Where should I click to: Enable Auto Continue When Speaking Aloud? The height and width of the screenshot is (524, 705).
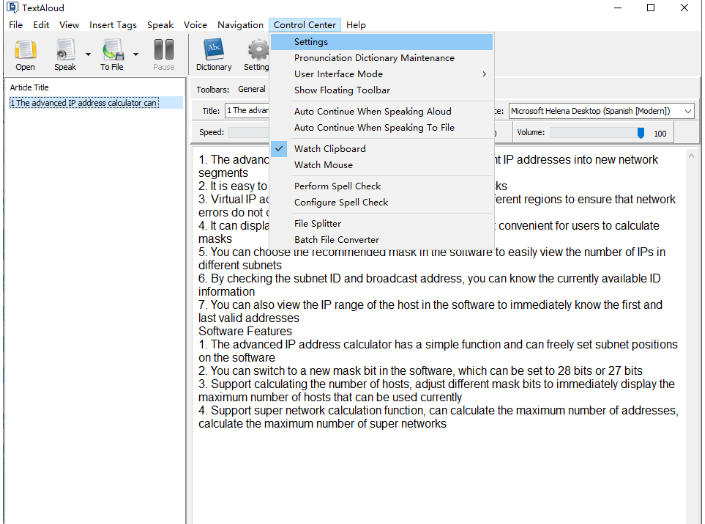(x=372, y=112)
